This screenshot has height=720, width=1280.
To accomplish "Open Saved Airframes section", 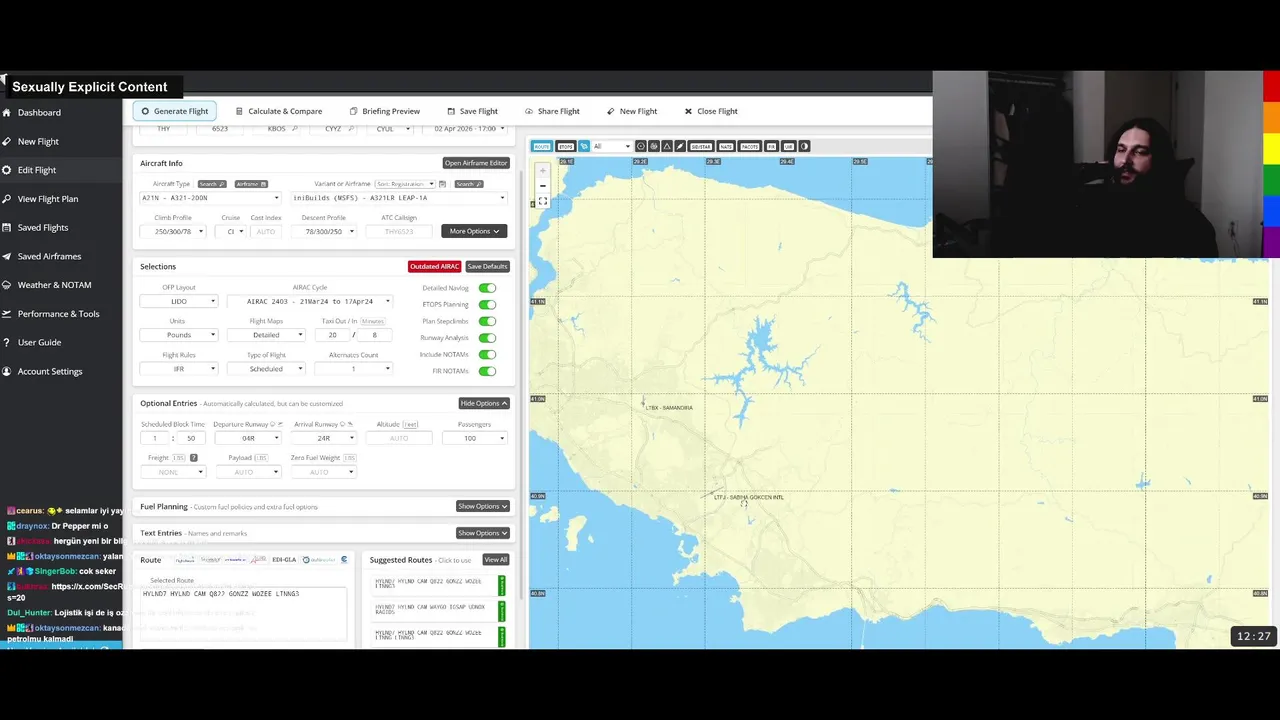I will click(49, 257).
